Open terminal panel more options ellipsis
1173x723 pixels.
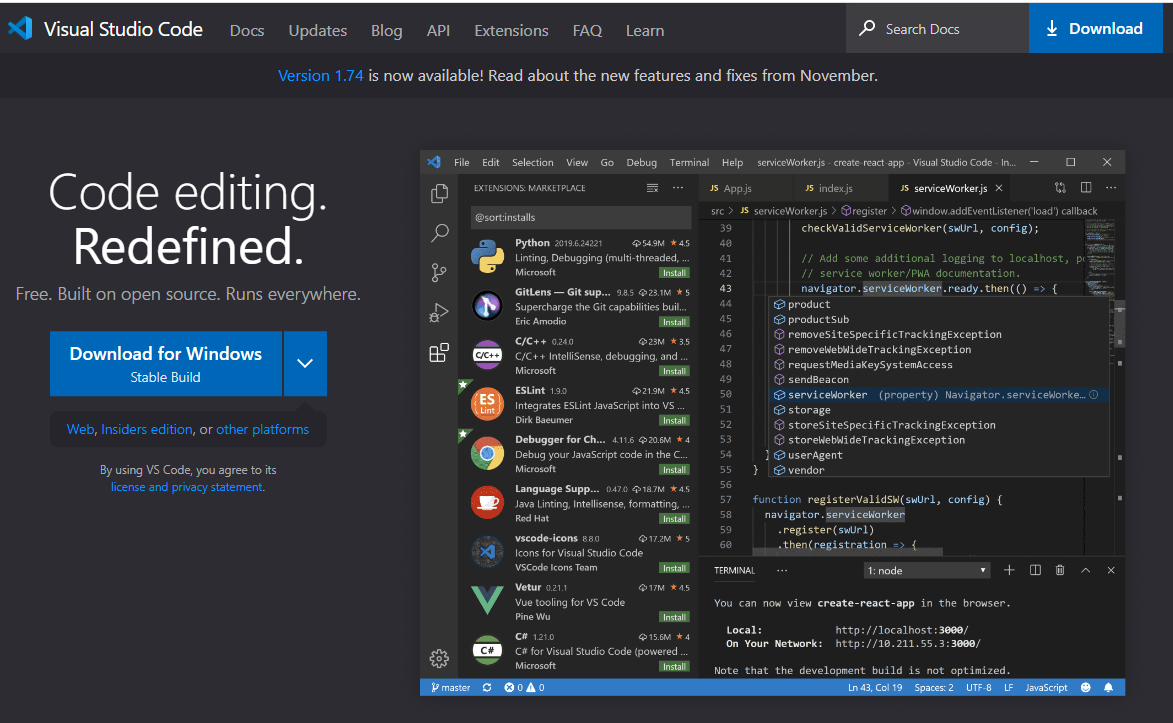tap(782, 570)
